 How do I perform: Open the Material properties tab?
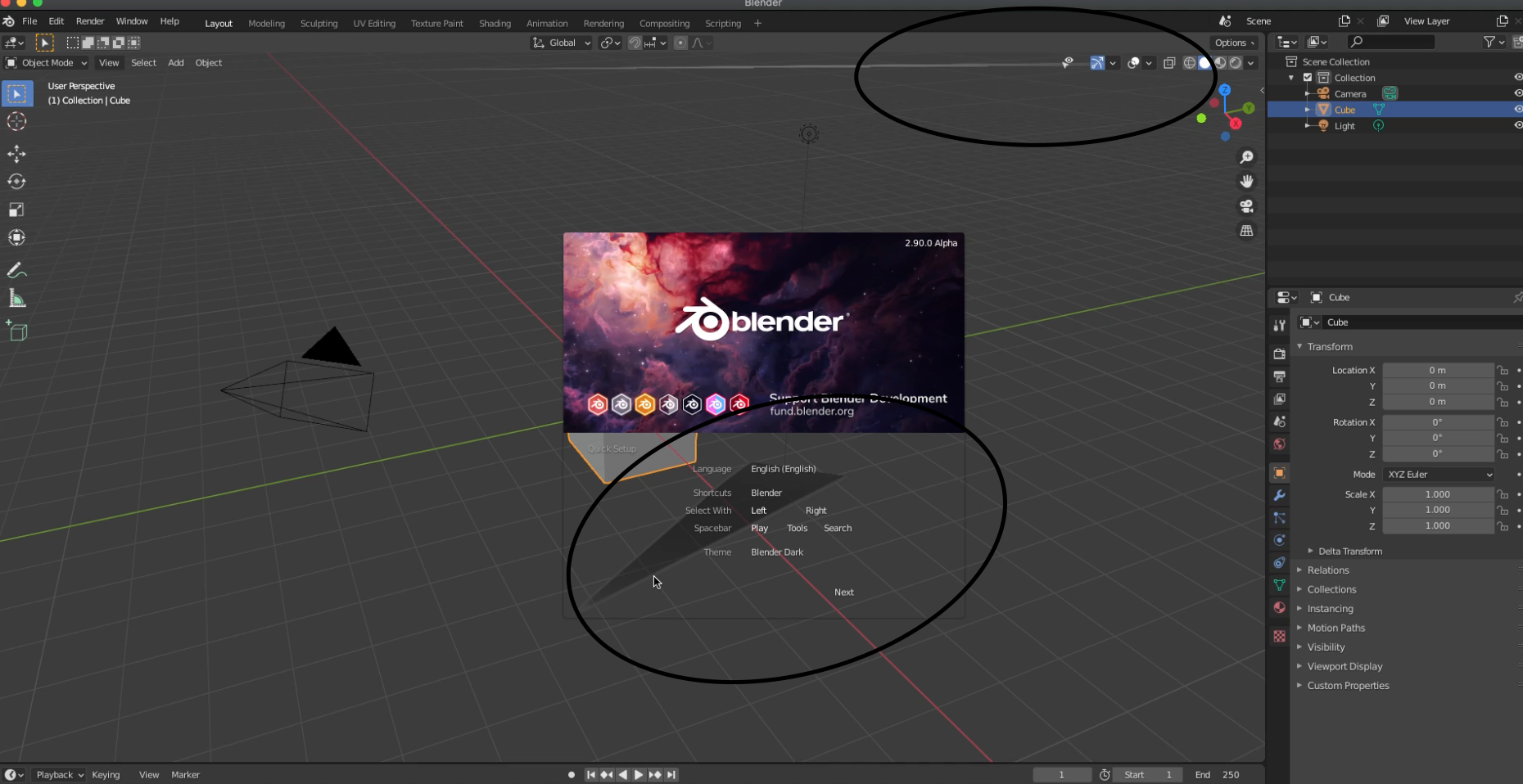pyautogui.click(x=1279, y=608)
